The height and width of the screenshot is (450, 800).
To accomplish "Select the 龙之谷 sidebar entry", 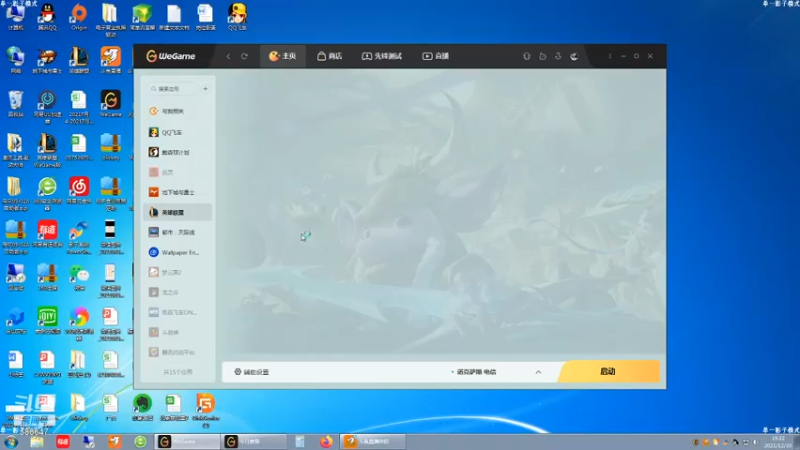I will click(178, 292).
